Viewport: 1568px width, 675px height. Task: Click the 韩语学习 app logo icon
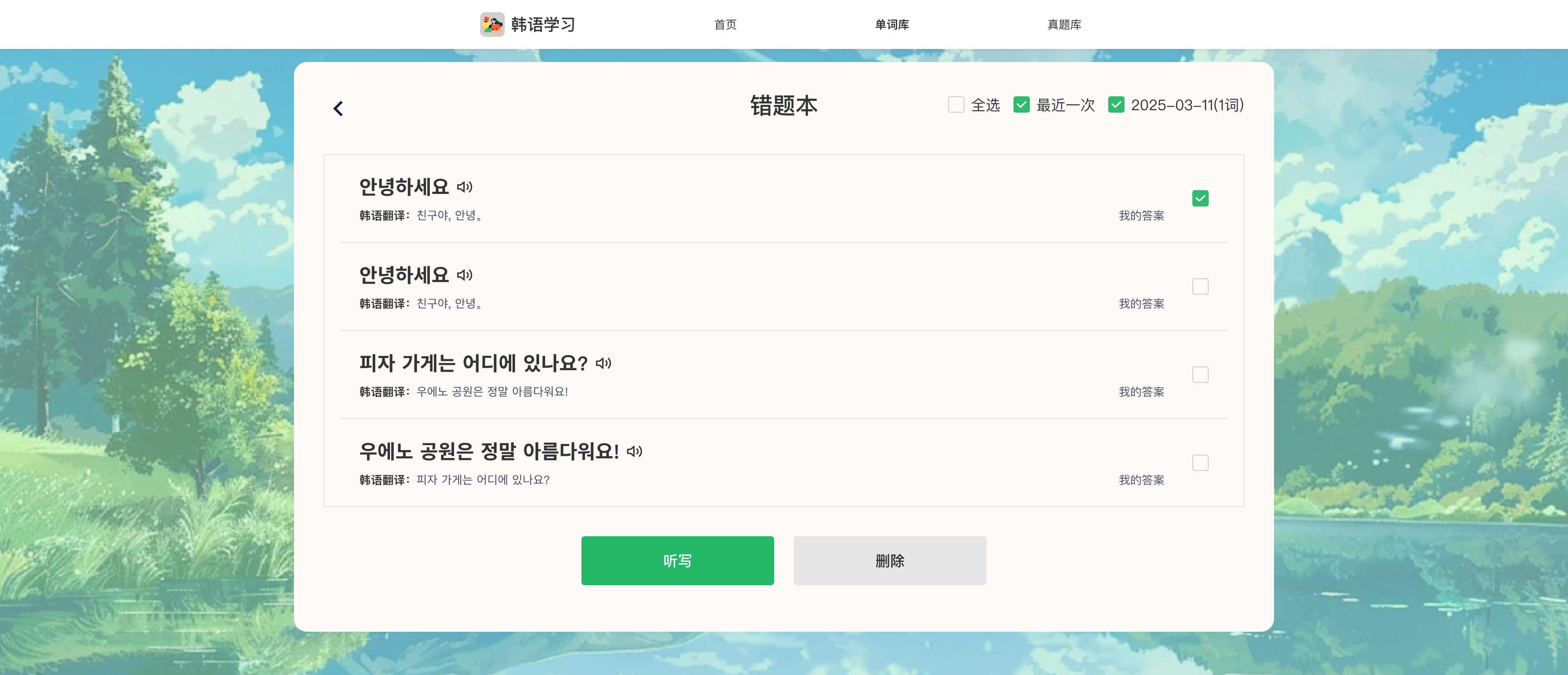492,24
